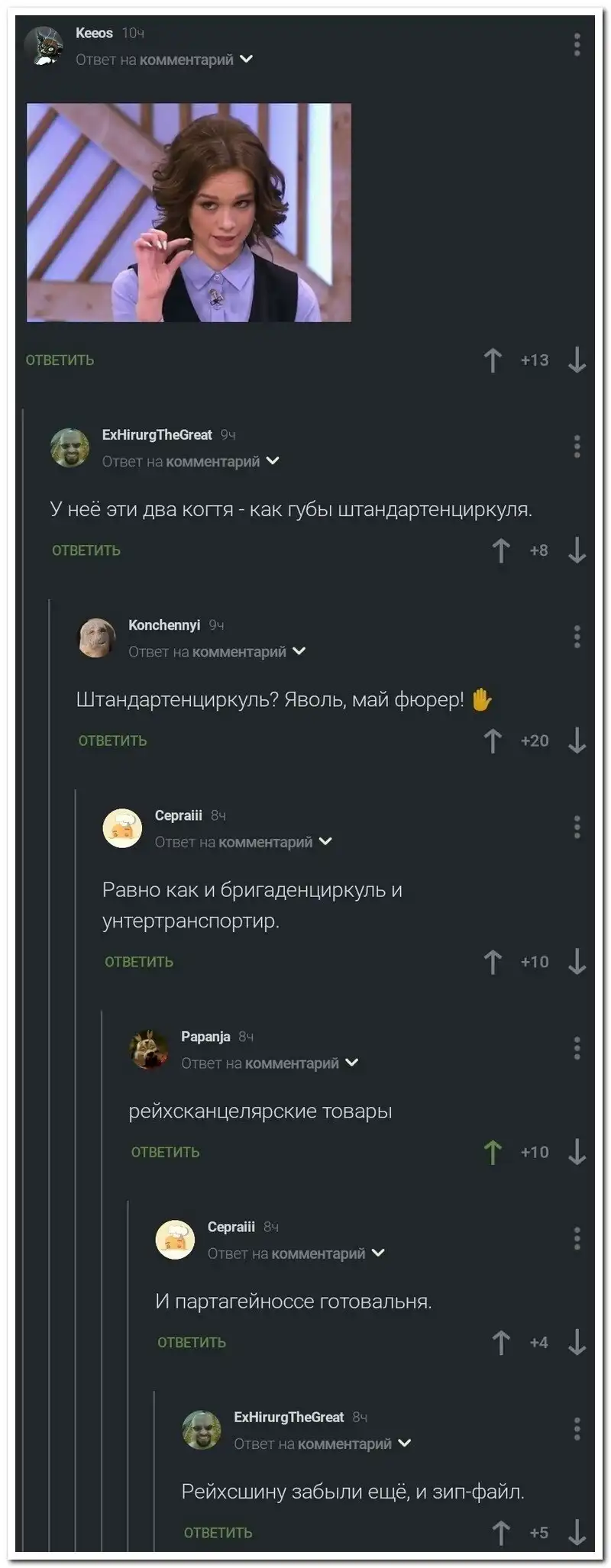Expand parent comment chevron under Konchennyi

pyautogui.click(x=299, y=651)
